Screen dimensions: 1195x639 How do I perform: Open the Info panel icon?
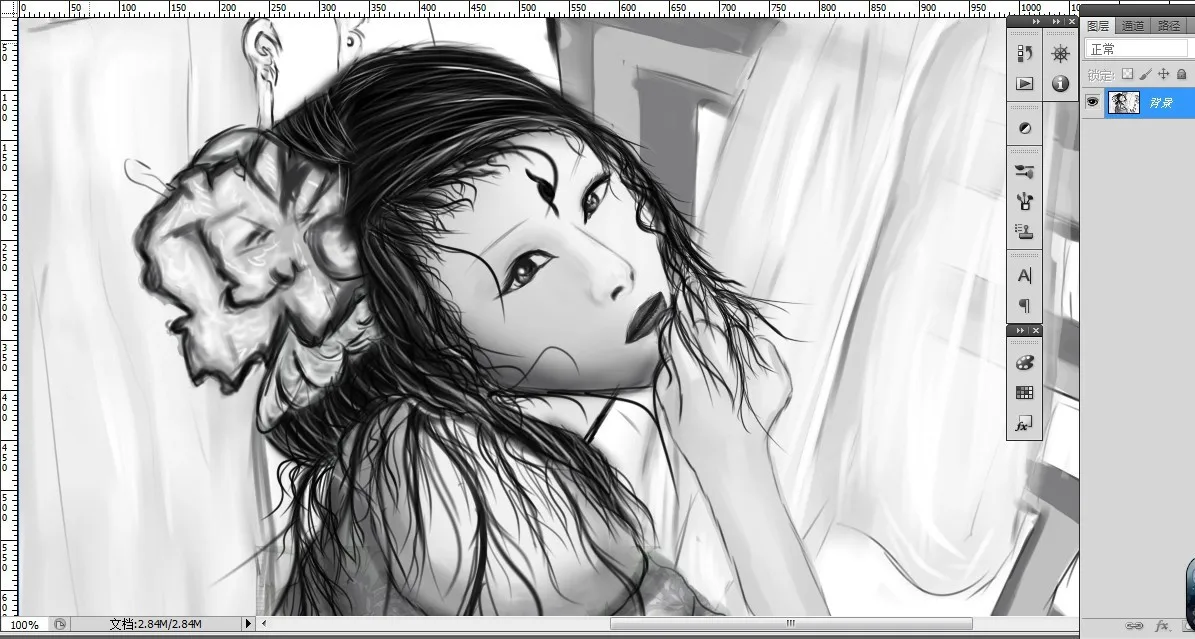1060,83
